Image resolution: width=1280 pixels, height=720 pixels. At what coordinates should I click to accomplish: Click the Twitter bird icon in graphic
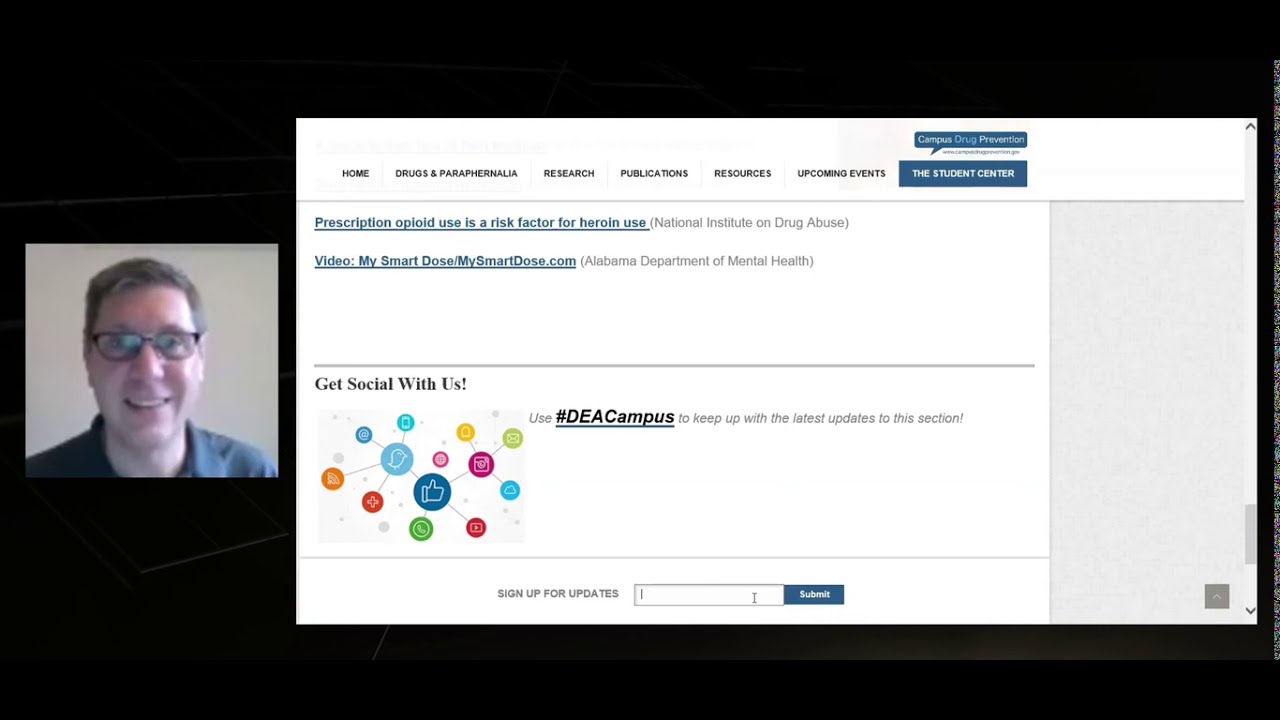point(397,459)
